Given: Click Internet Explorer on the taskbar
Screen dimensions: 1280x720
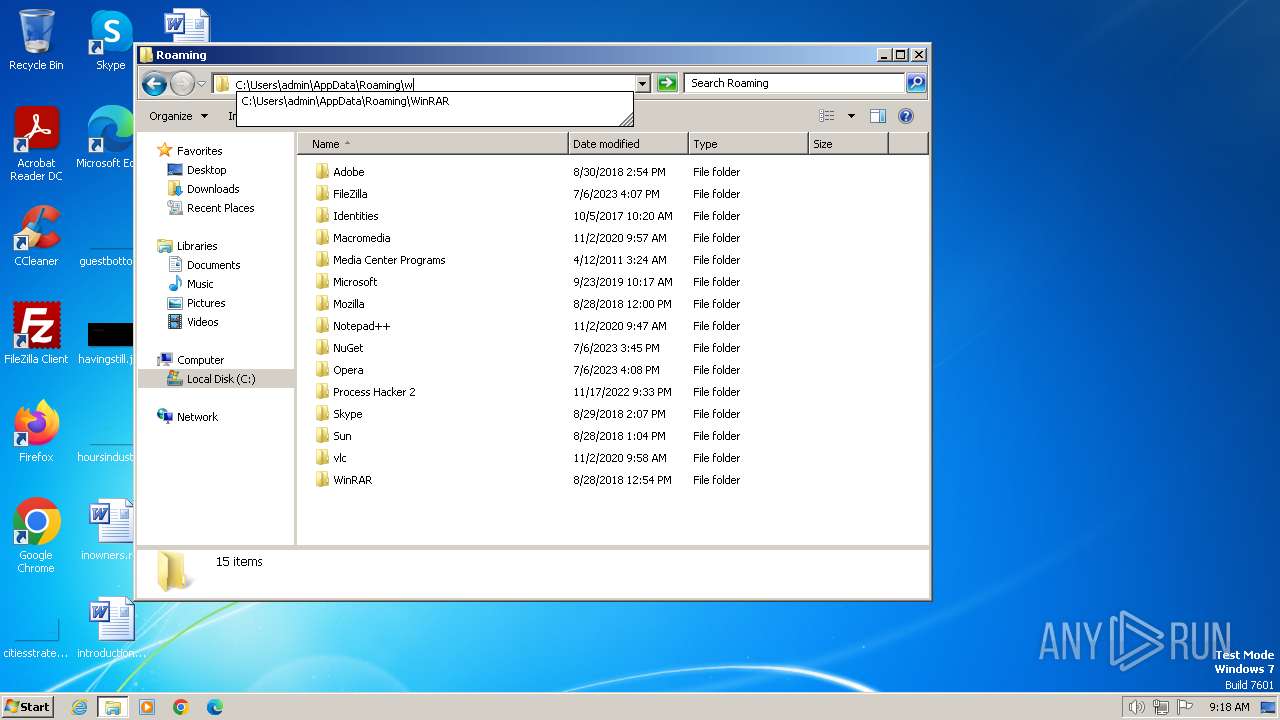Looking at the screenshot, I should (x=79, y=707).
